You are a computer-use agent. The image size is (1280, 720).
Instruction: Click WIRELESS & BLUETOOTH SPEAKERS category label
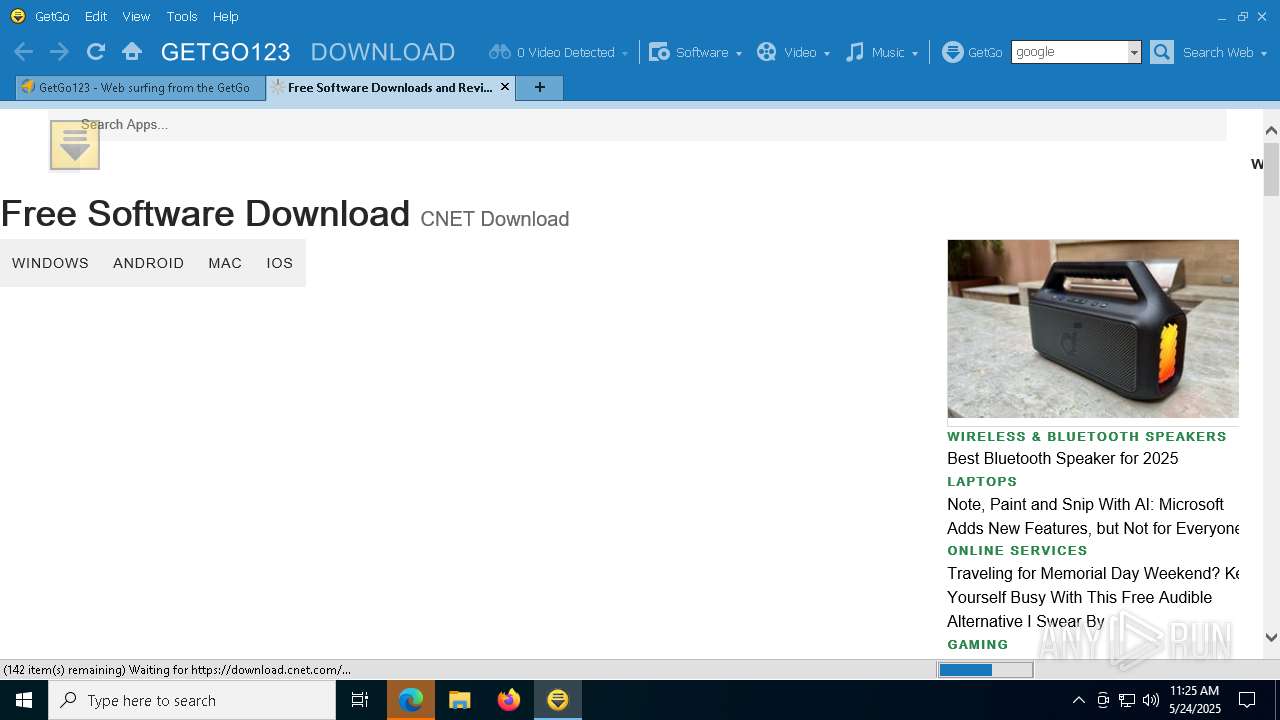[x=1087, y=436]
